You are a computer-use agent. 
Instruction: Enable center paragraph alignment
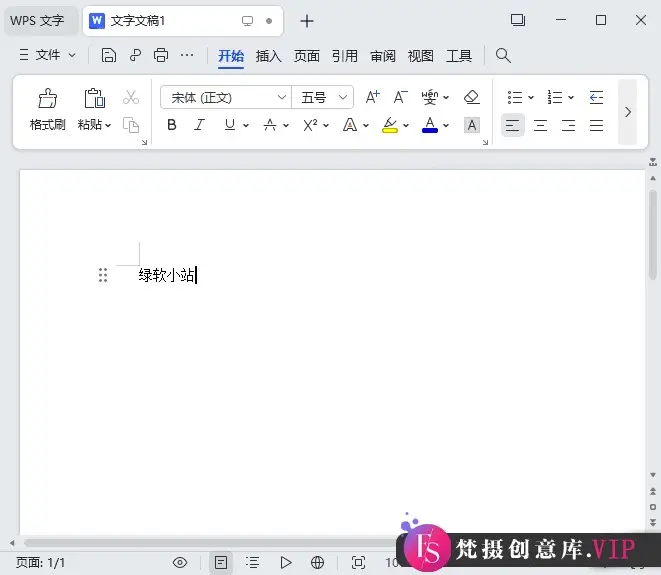(x=540, y=125)
